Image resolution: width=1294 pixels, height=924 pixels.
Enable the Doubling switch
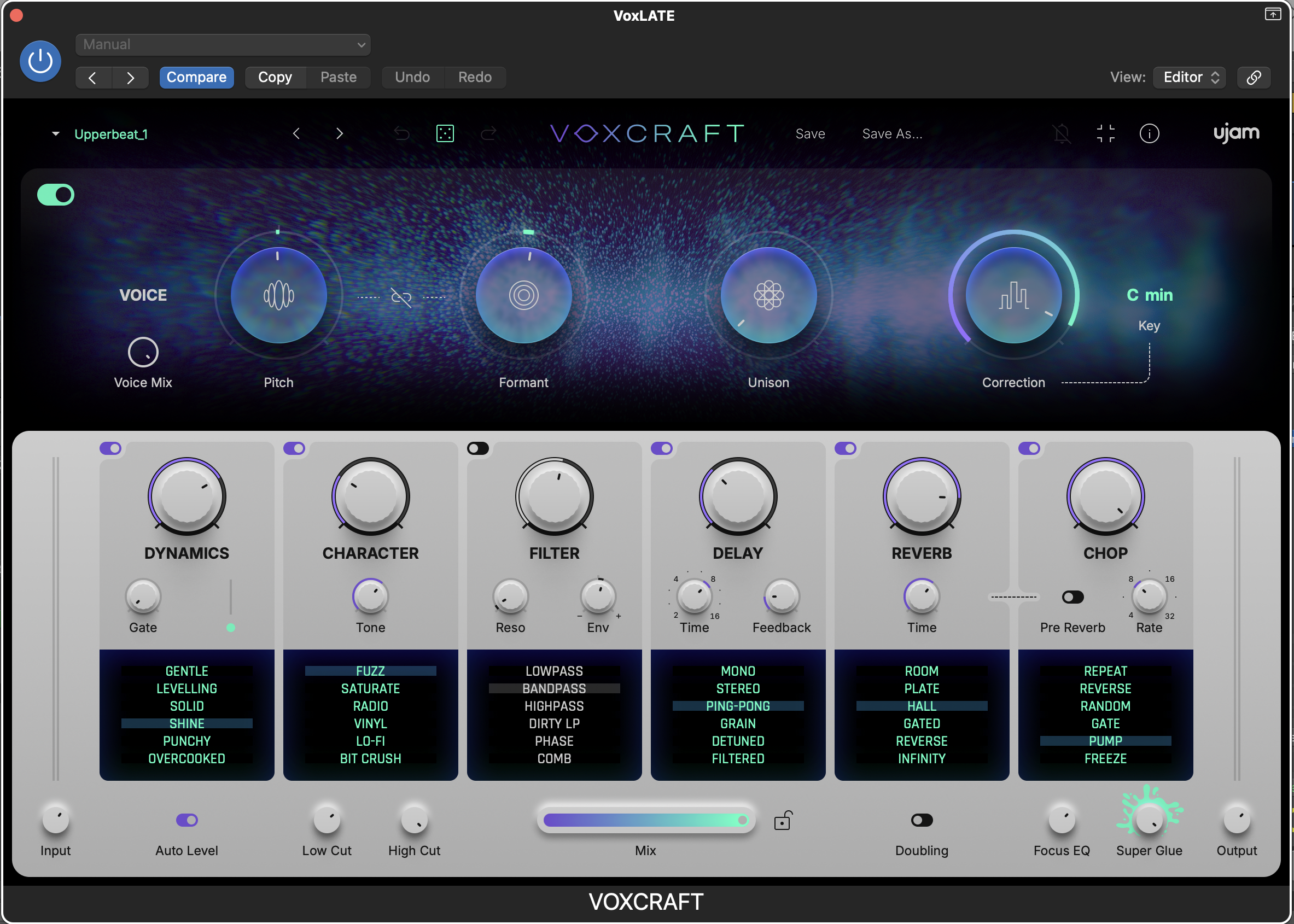point(922,820)
